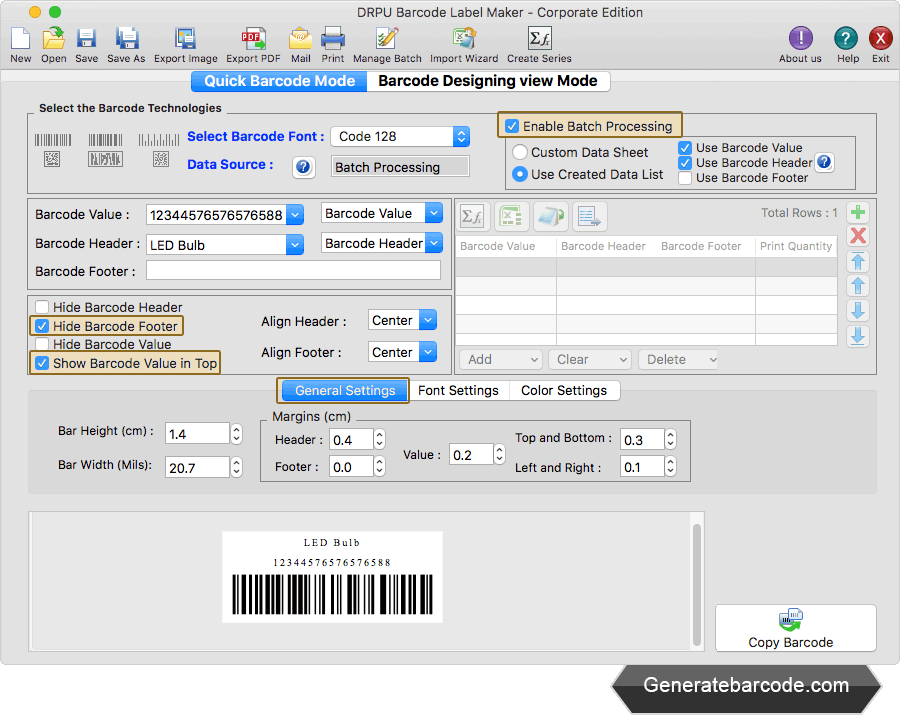Click the move row to bottom arrow
The image size is (900, 716).
click(858, 336)
